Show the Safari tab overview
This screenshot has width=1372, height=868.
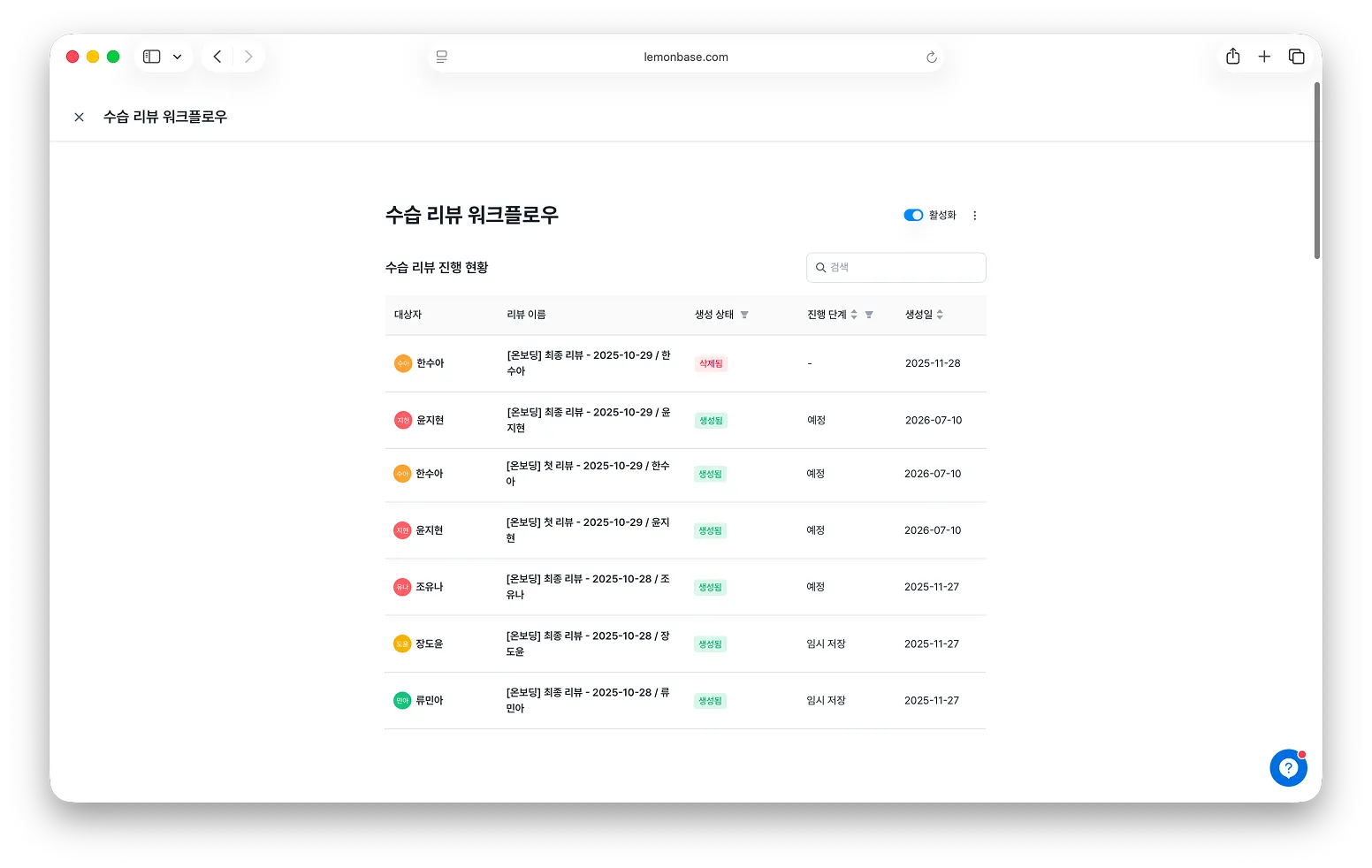(1297, 57)
